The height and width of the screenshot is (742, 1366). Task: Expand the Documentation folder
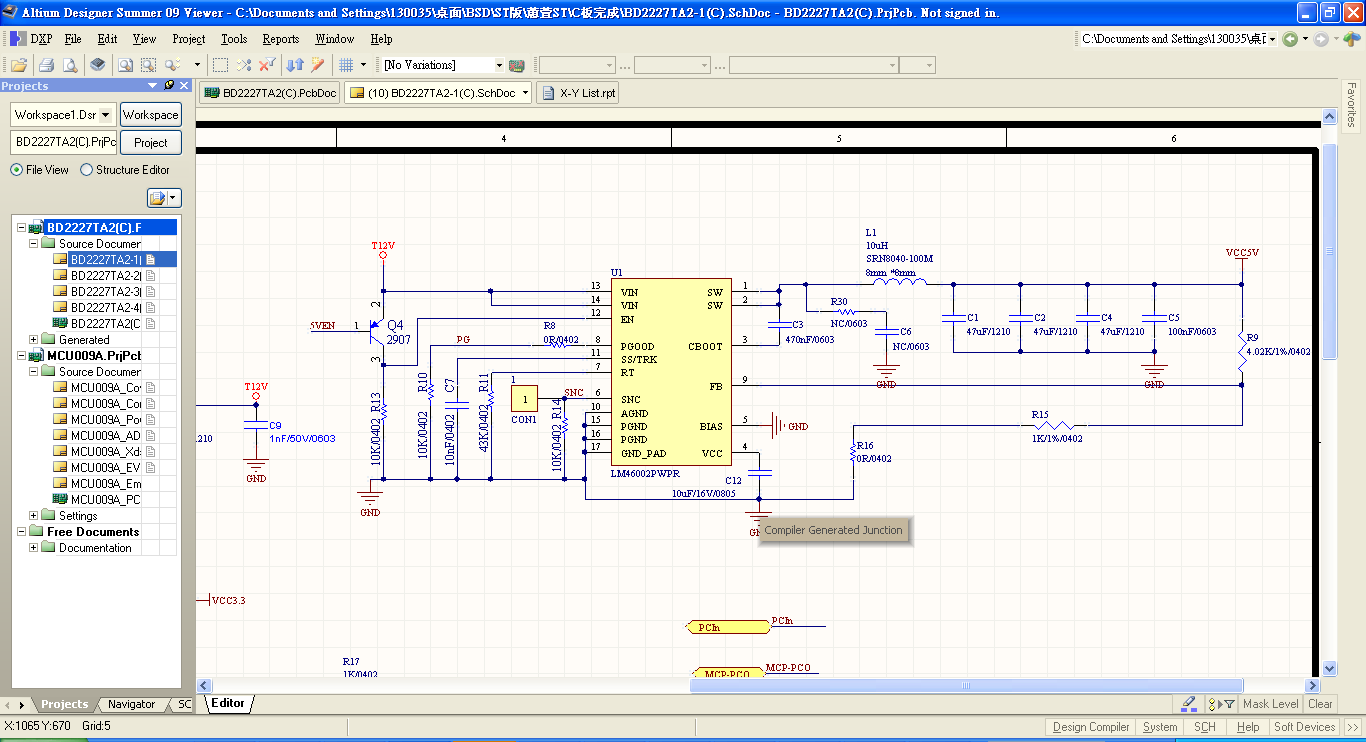(x=33, y=548)
